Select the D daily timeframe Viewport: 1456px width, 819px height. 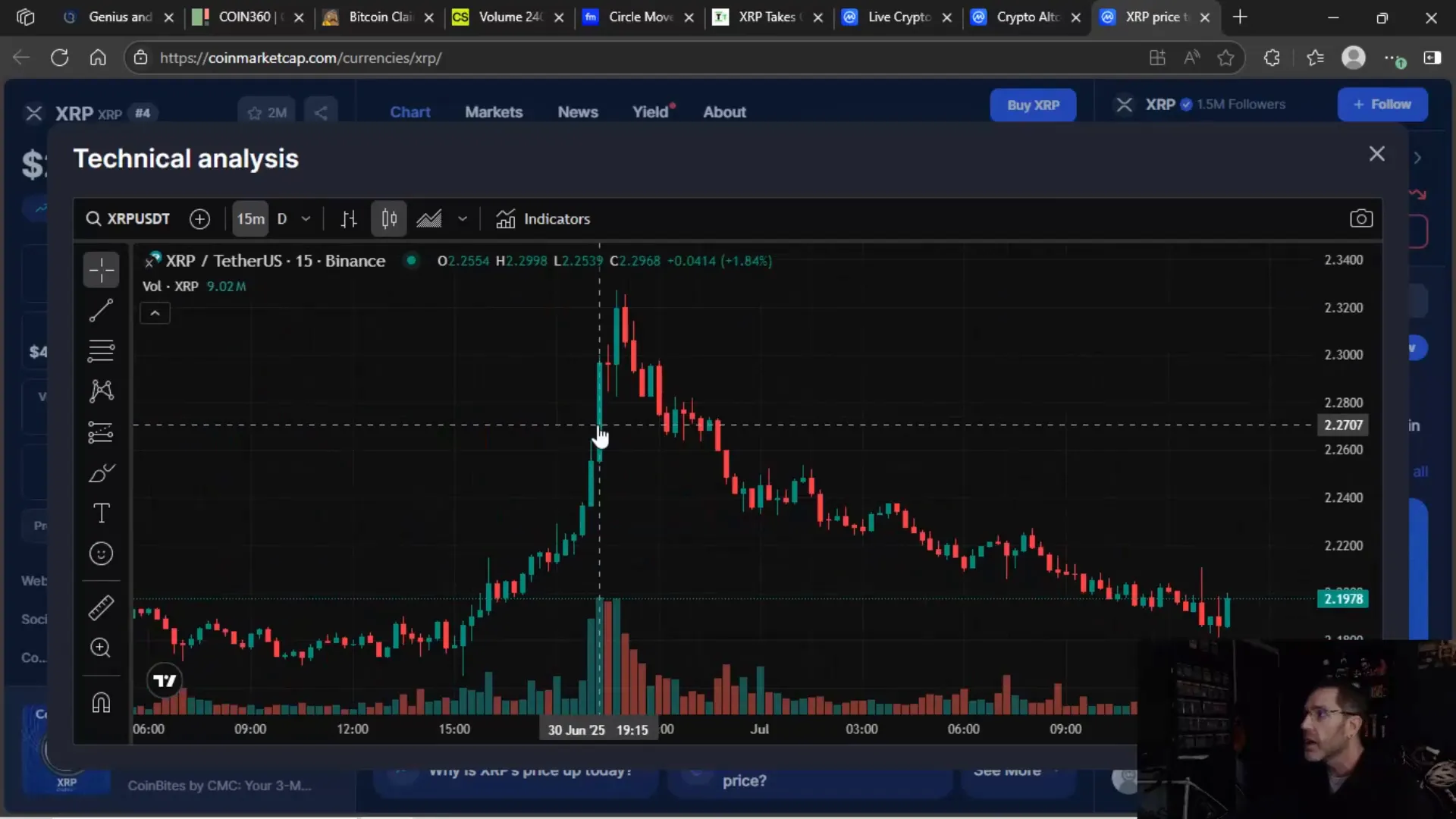pyautogui.click(x=282, y=219)
